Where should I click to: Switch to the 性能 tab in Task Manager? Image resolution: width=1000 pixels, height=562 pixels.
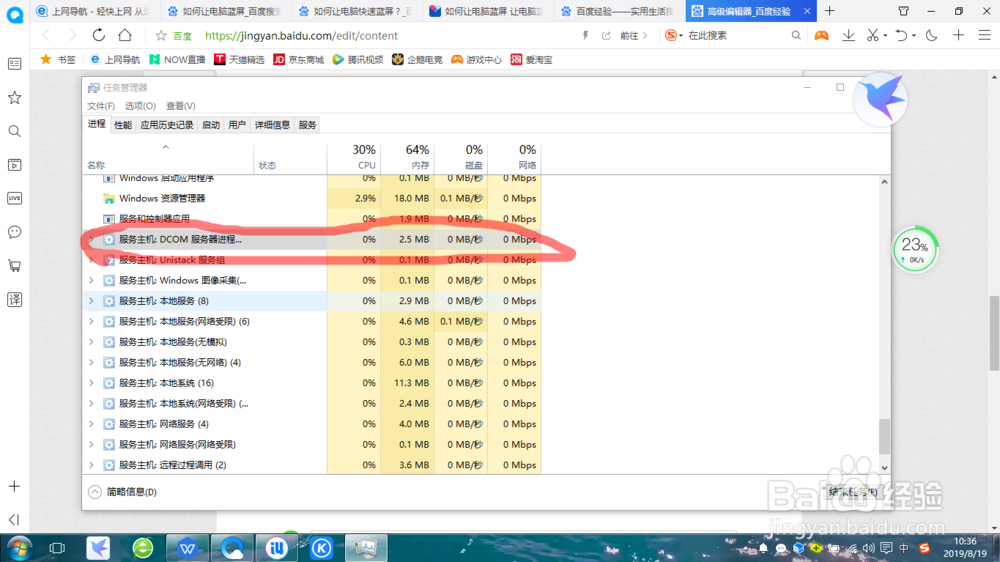(122, 125)
